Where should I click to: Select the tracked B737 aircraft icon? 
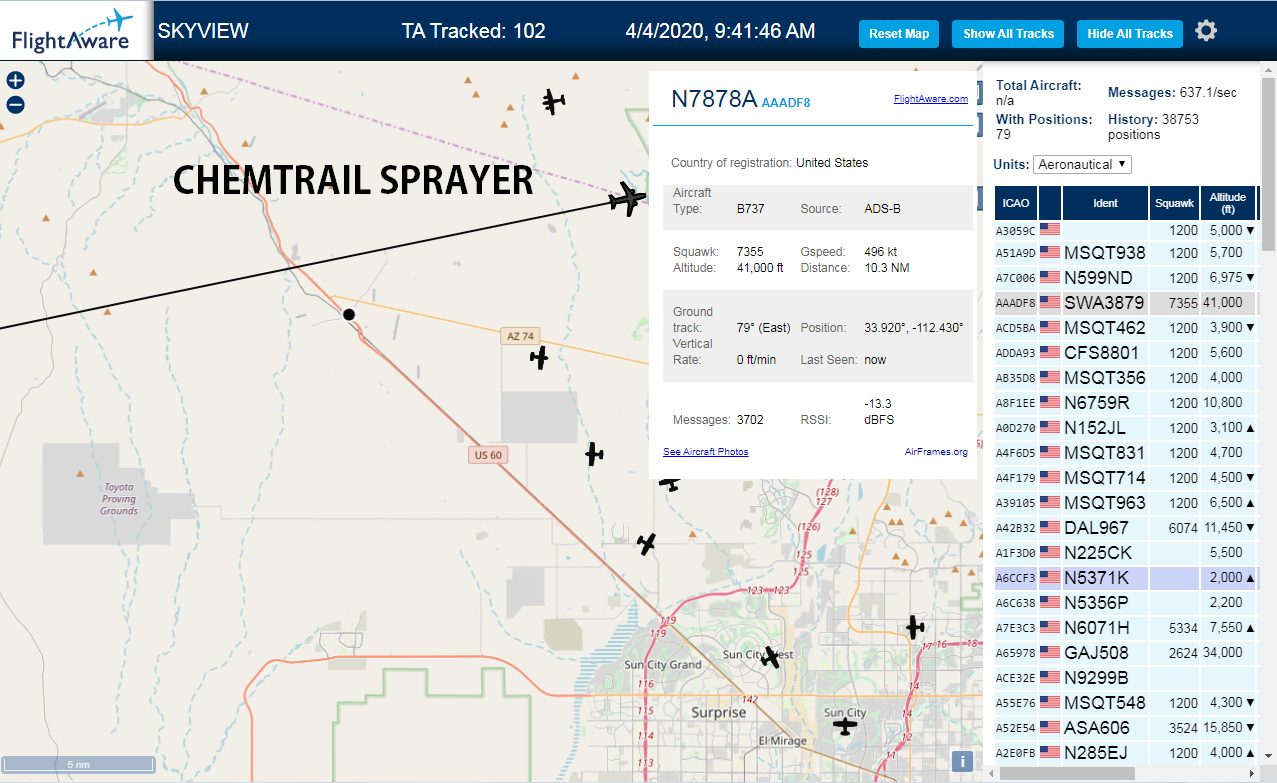tap(627, 198)
